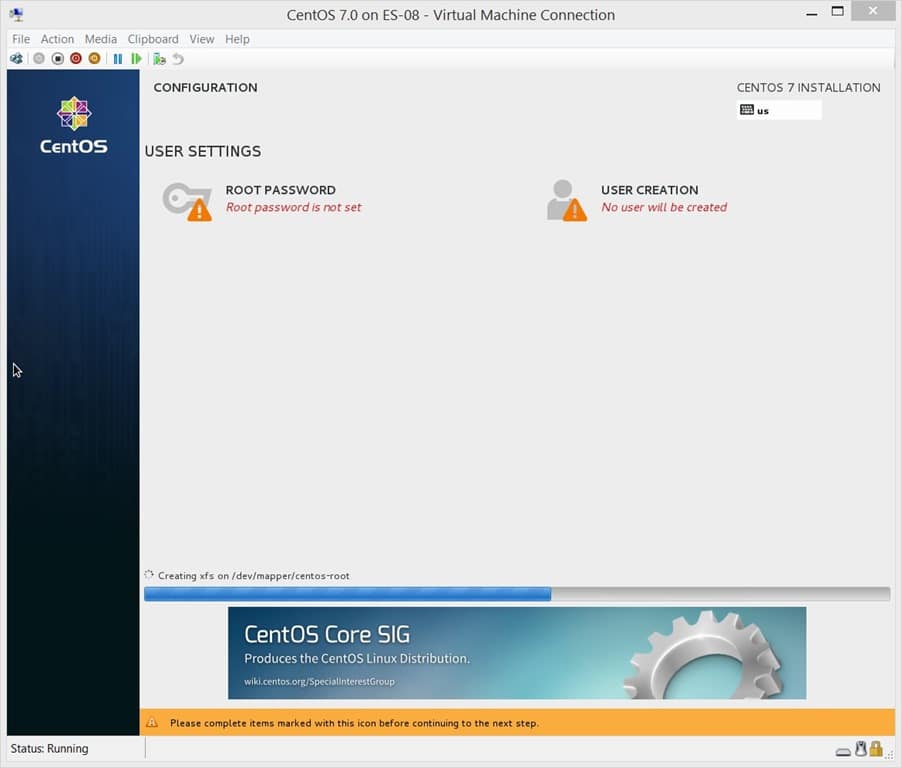Open the keyboard layout selector showing us
902x768 pixels.
(779, 110)
